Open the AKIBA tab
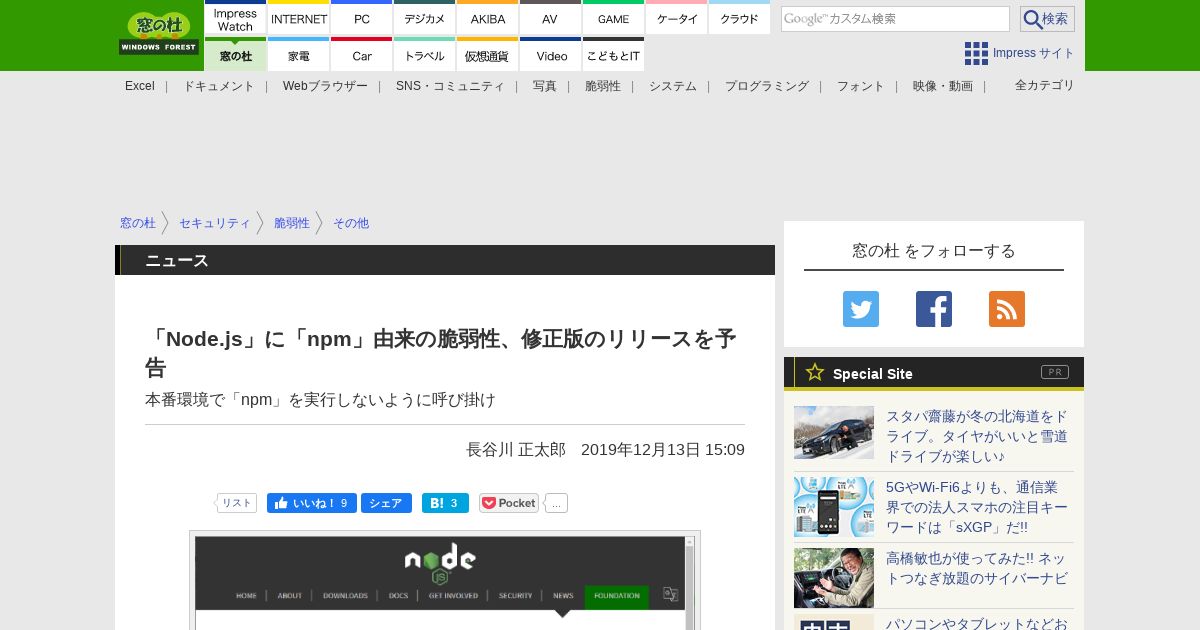 coord(488,18)
